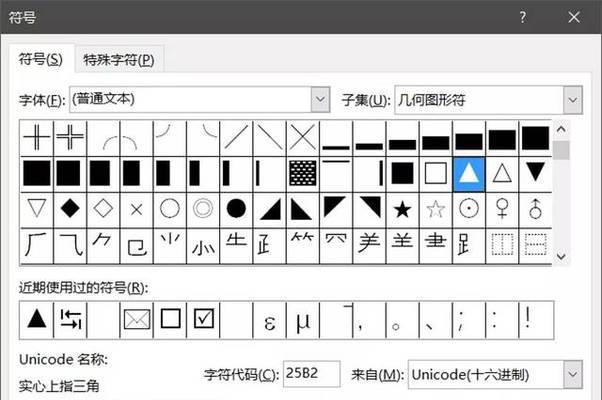Pick the solid down-pointing triangle symbol
The image size is (602, 400).
pyautogui.click(x=535, y=174)
